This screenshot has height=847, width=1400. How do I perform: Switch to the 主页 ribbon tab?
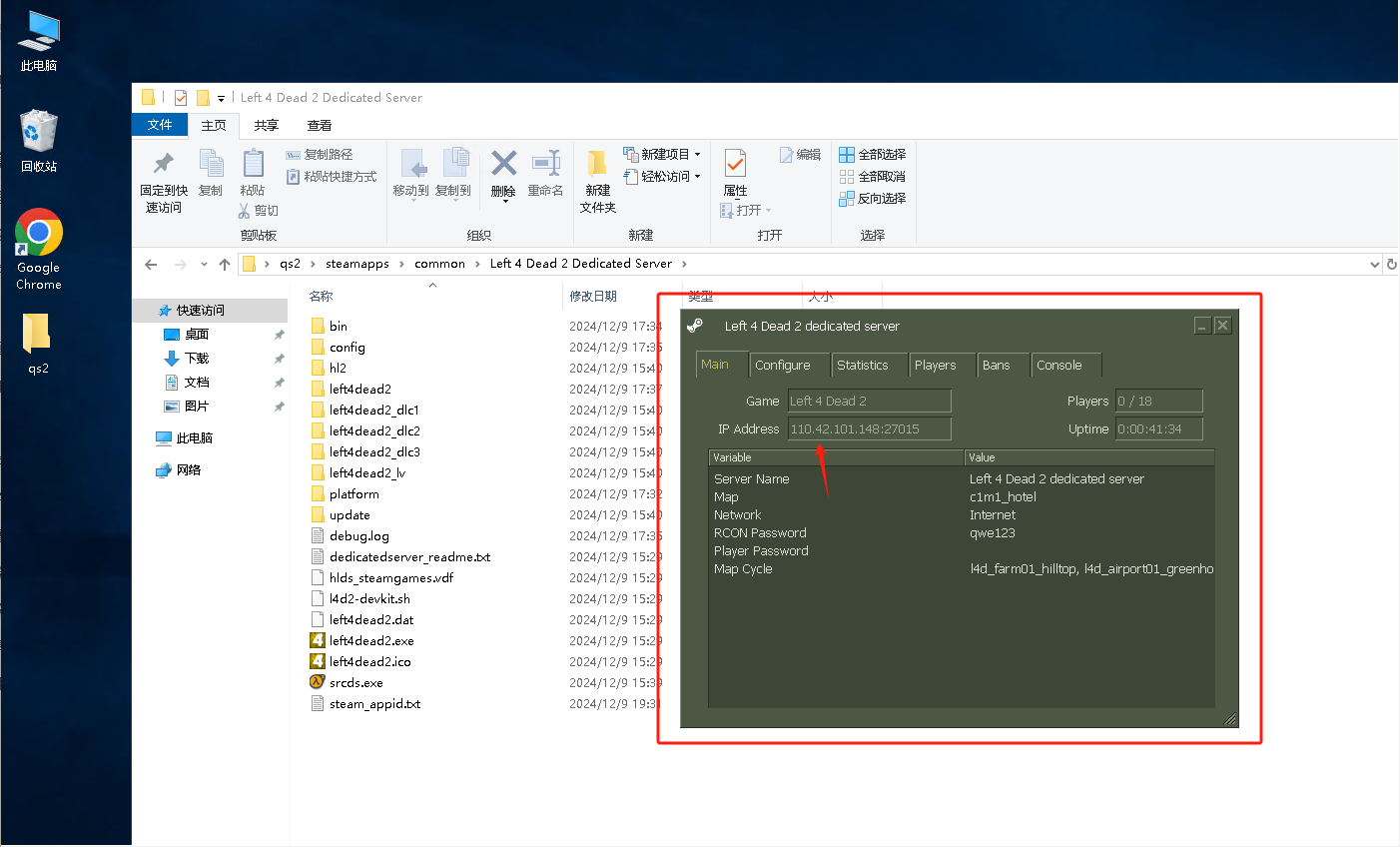point(214,126)
